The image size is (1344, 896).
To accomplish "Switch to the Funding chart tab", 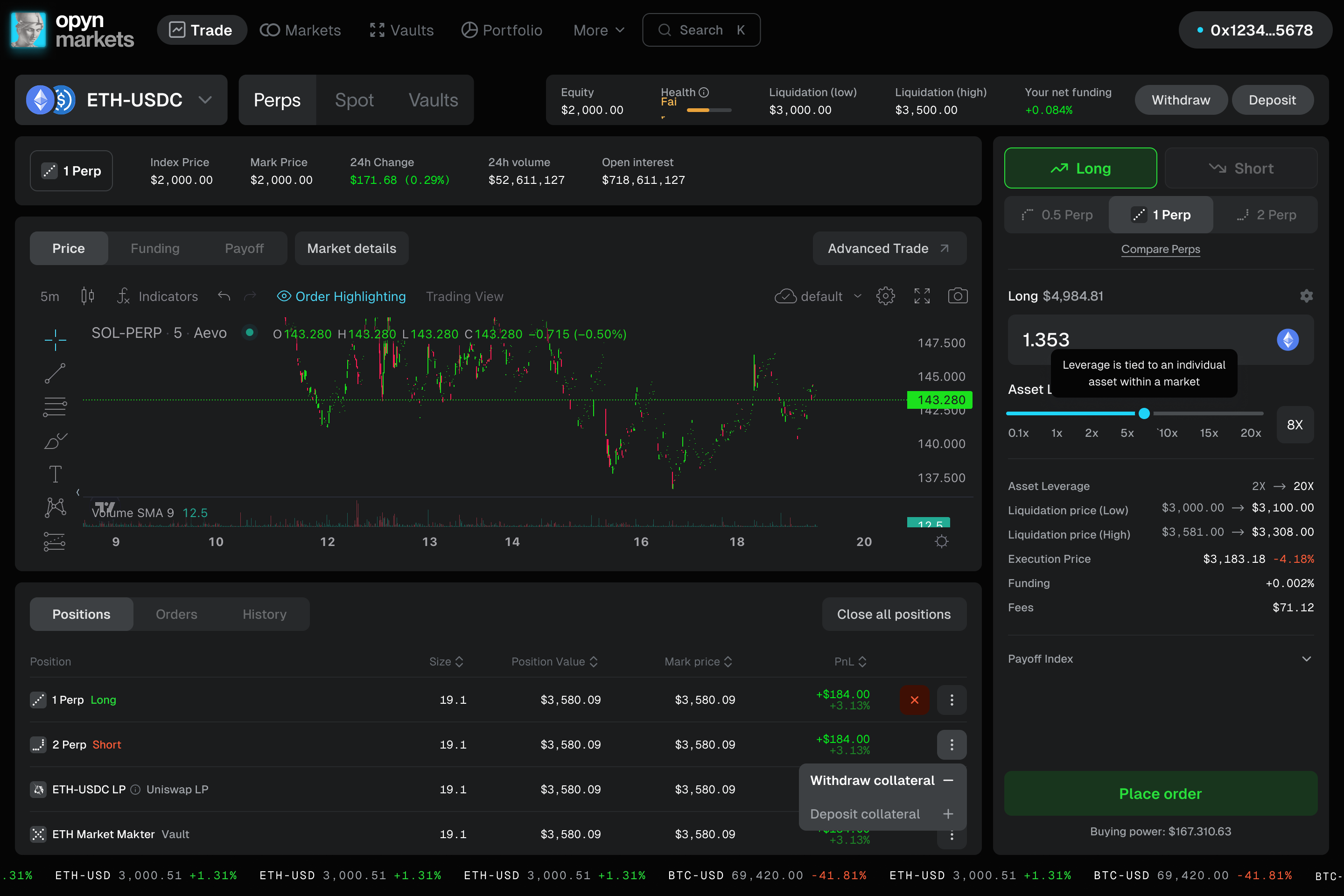I will (155, 249).
